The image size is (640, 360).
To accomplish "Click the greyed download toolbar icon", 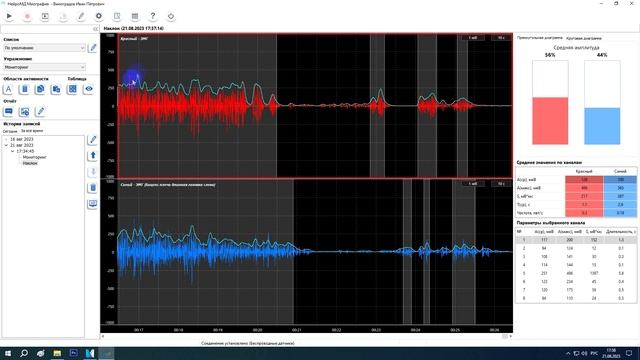I will (63, 16).
